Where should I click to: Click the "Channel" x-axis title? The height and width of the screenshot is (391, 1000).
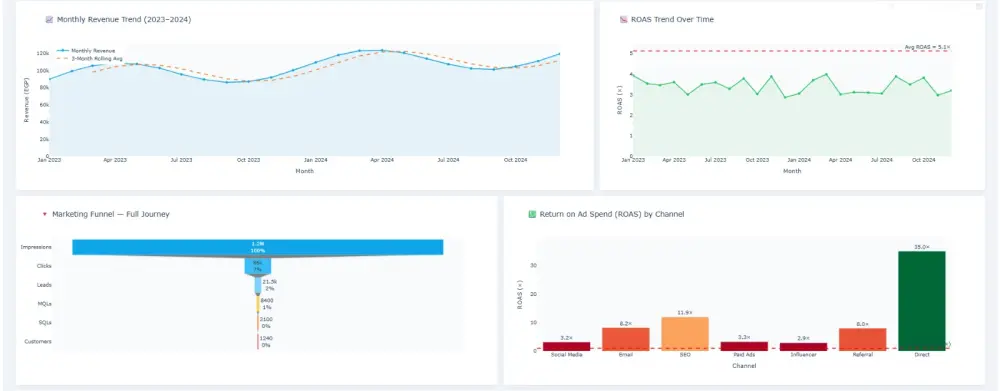tap(744, 366)
